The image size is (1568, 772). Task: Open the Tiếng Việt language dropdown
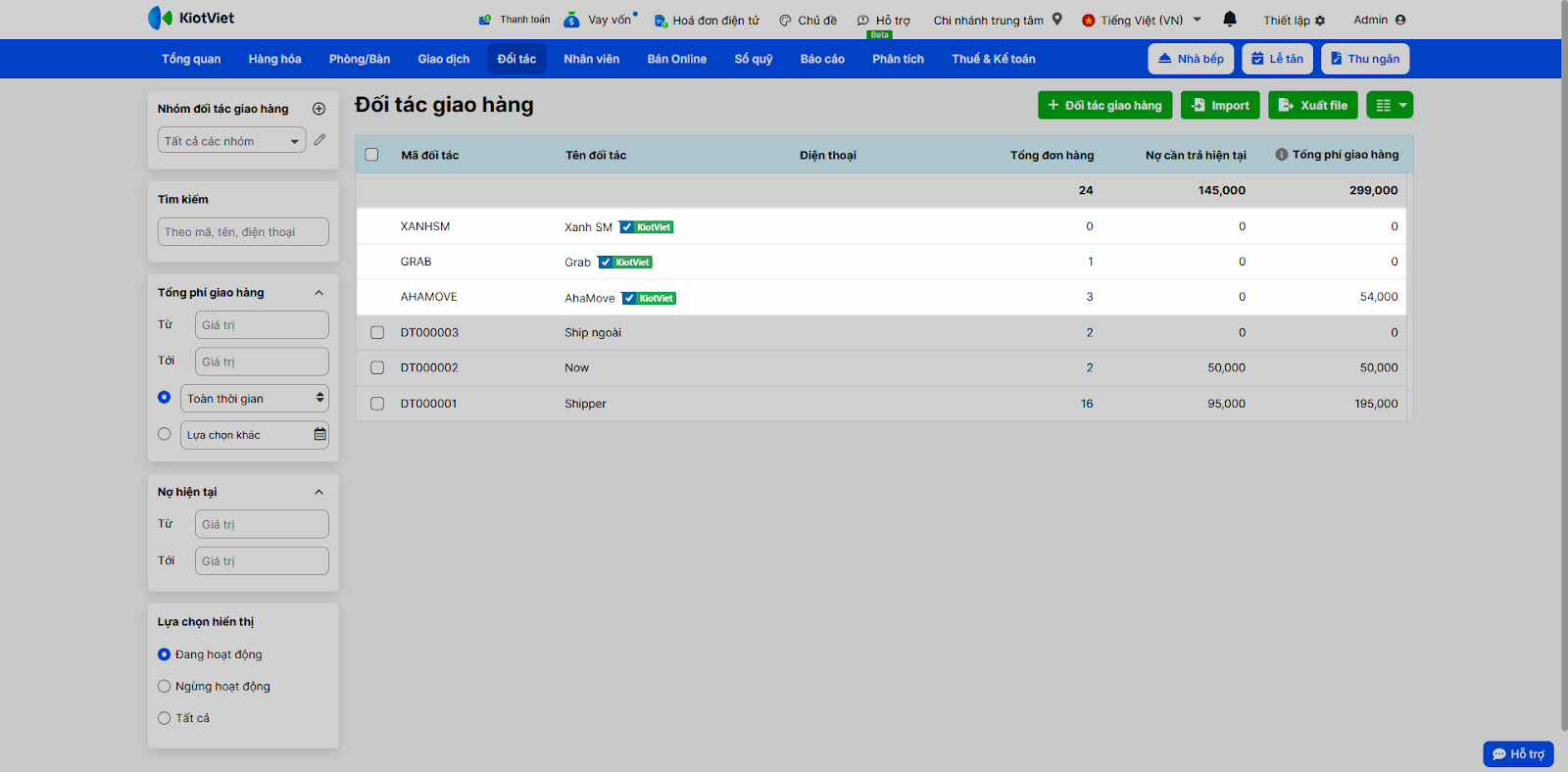point(1142,20)
